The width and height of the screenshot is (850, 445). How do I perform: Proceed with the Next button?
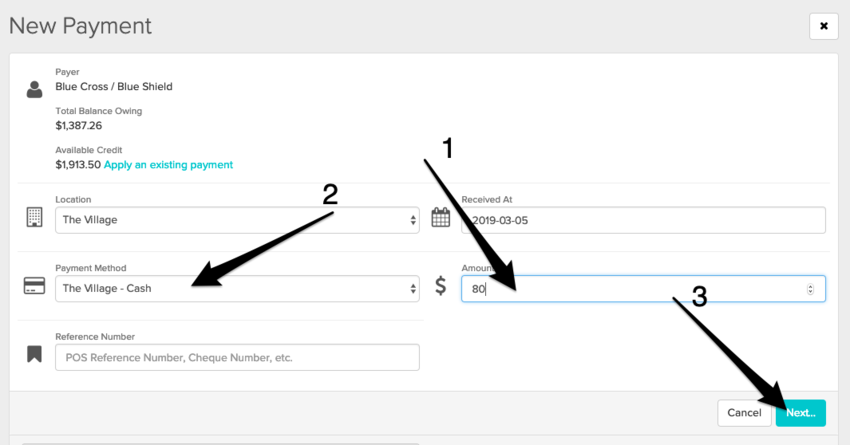800,412
